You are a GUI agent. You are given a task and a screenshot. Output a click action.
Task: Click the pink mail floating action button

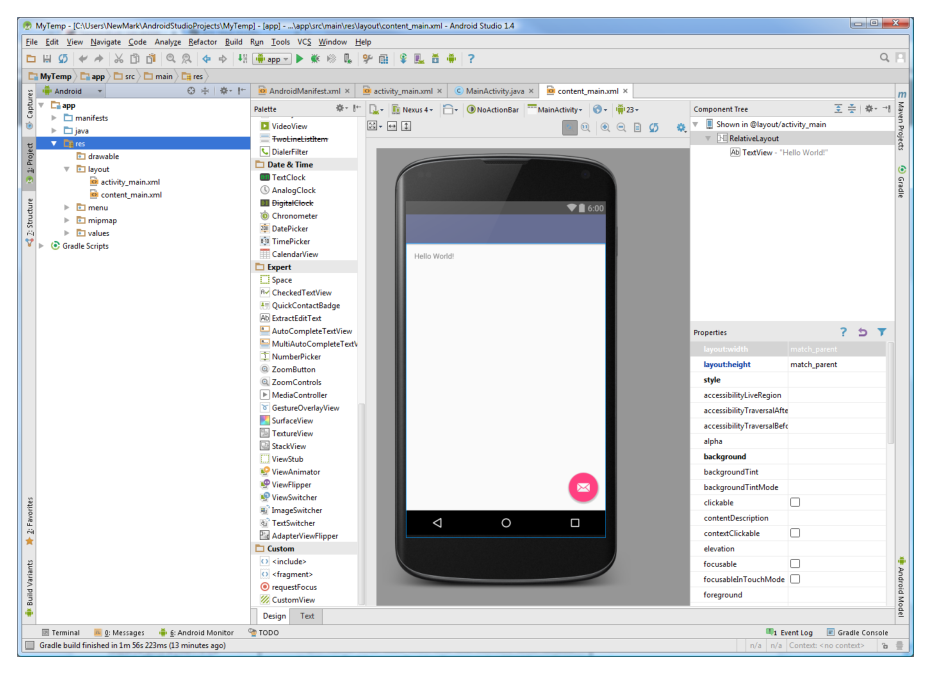pyautogui.click(x=583, y=487)
